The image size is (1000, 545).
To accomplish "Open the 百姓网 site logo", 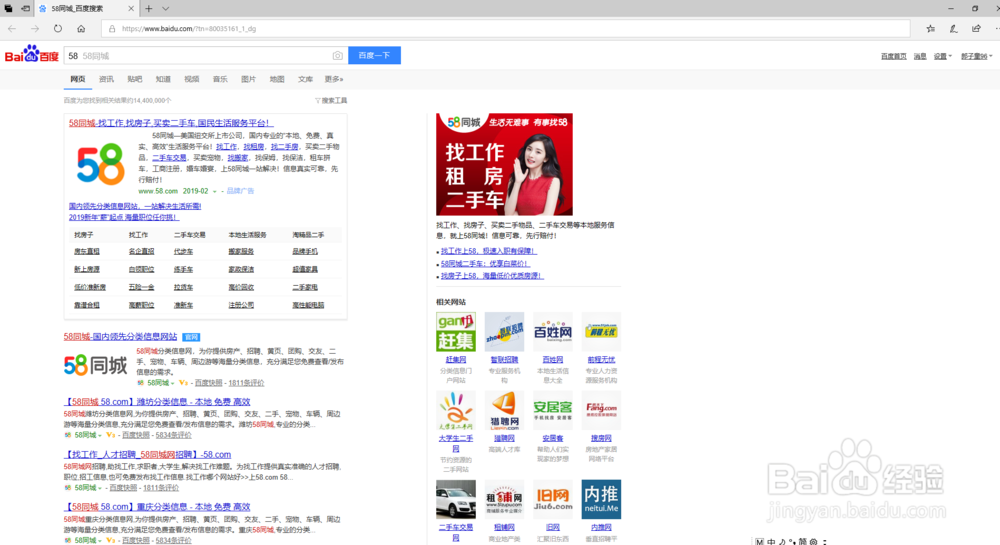I will tap(552, 331).
